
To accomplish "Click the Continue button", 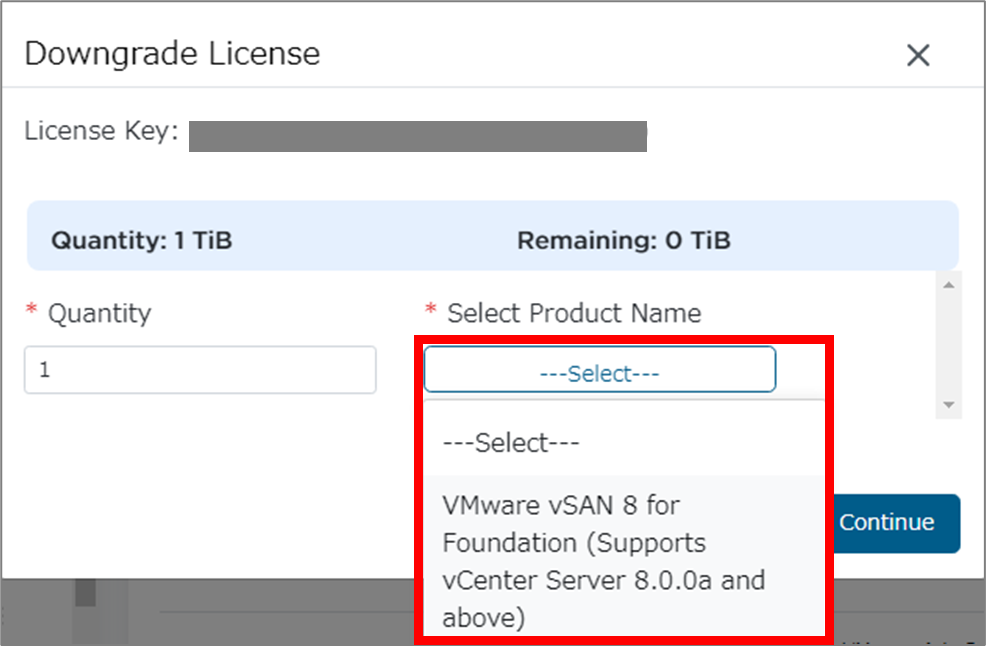I will pos(895,523).
